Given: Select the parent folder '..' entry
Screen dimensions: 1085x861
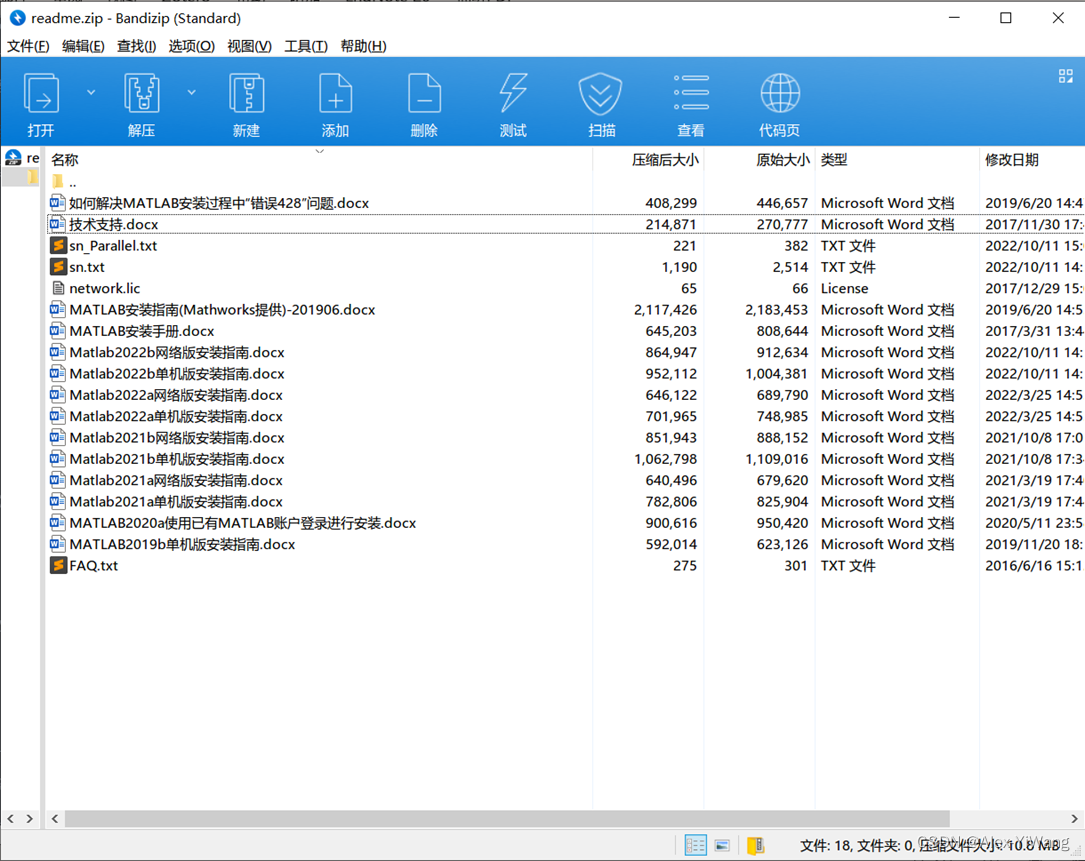Looking at the screenshot, I should coord(64,183).
